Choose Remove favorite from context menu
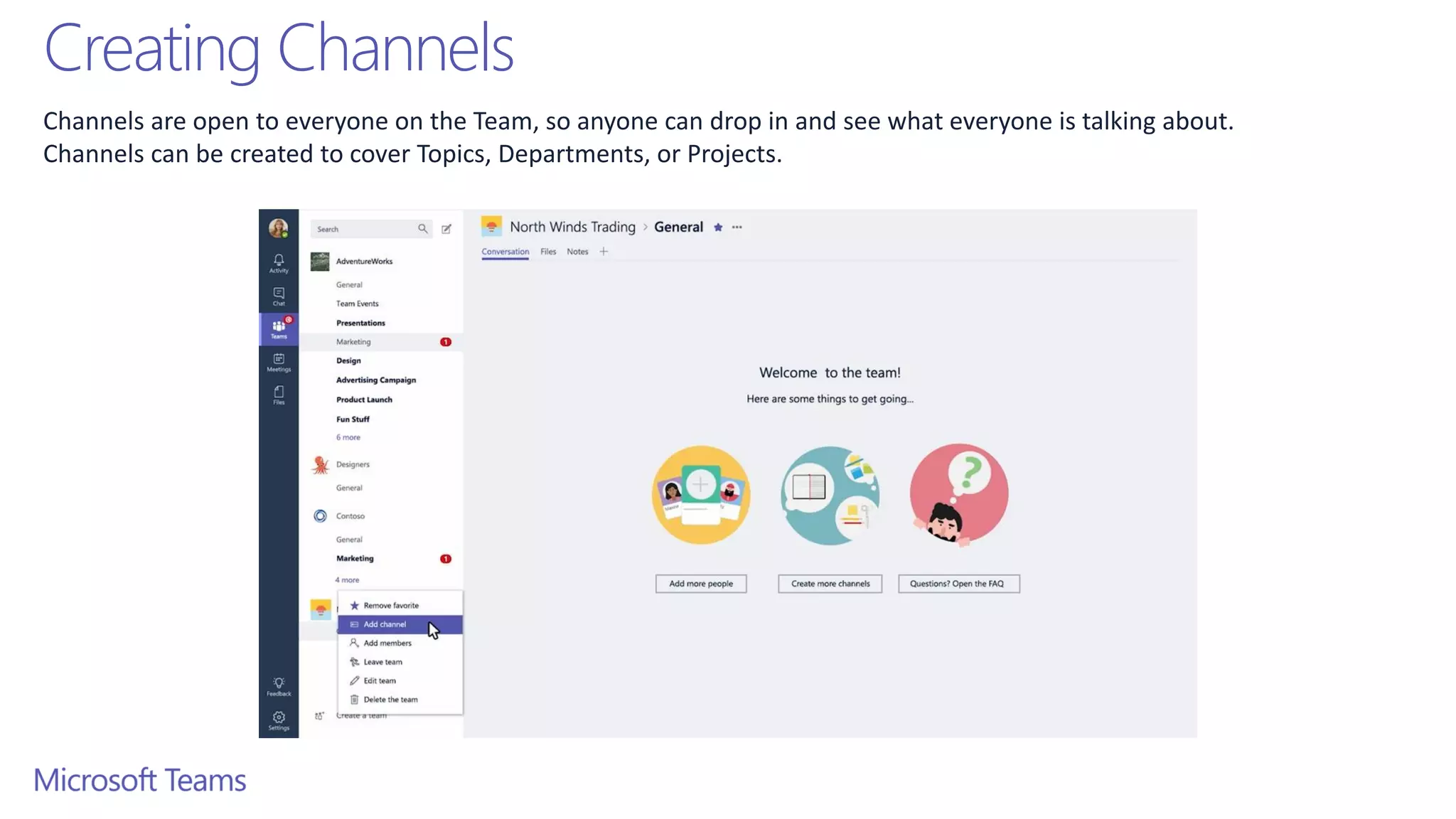The height and width of the screenshot is (819, 1456). click(400, 606)
